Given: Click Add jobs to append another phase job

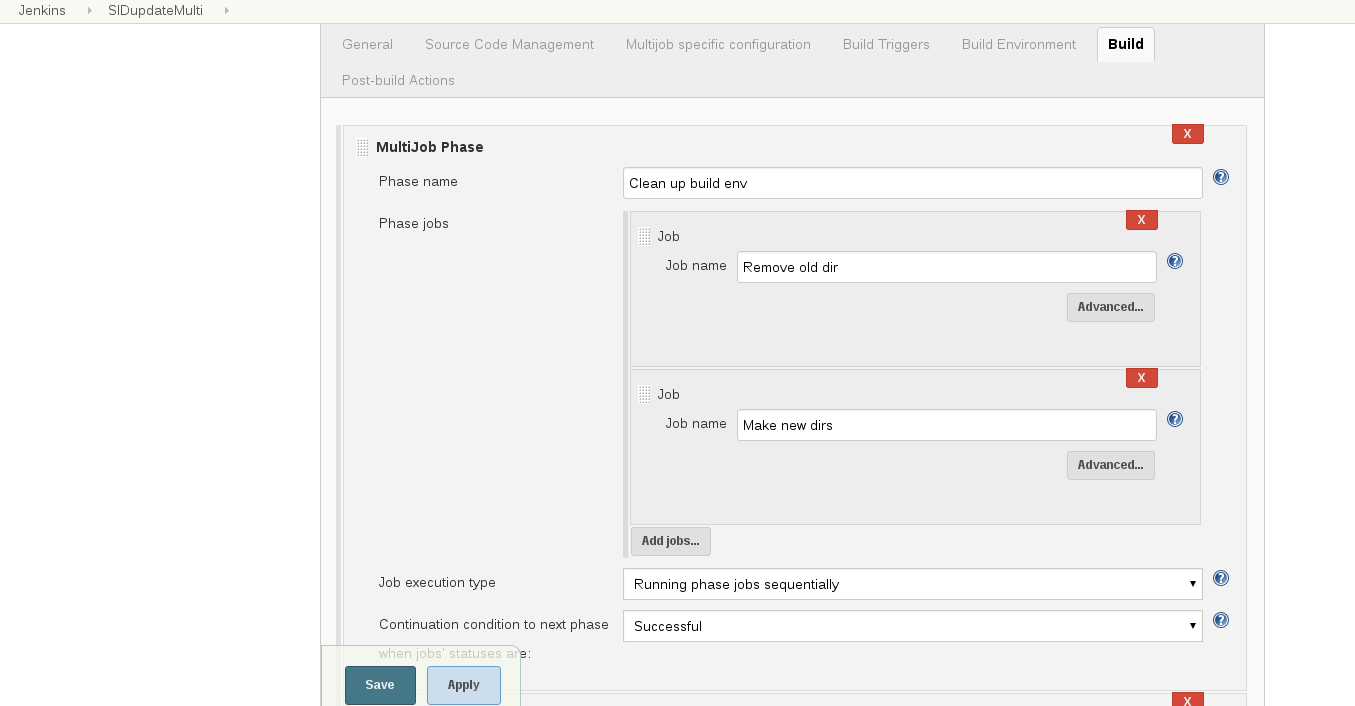Looking at the screenshot, I should tap(670, 541).
